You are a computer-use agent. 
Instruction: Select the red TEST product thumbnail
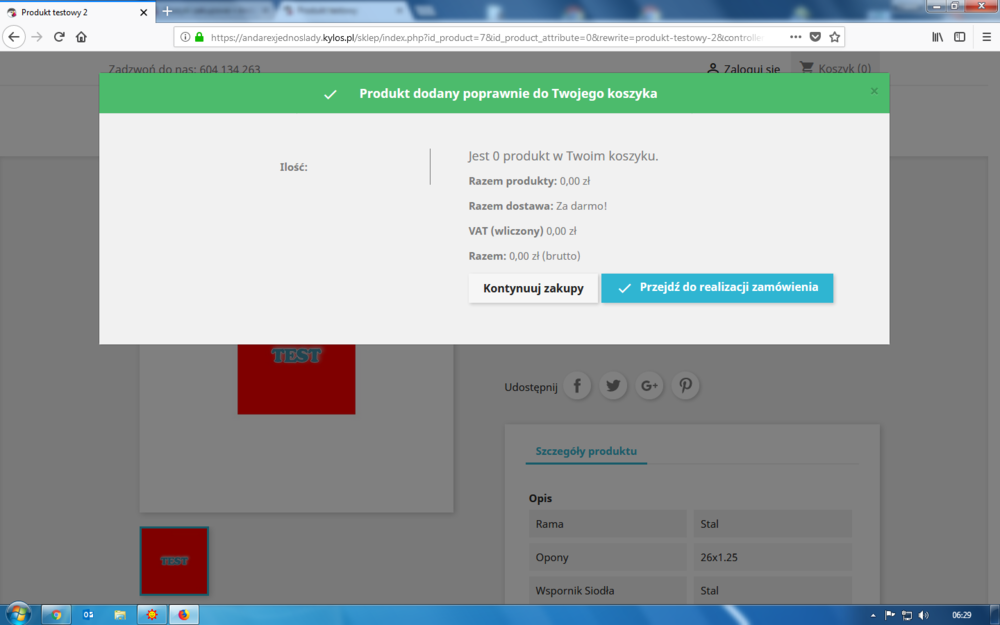click(x=173, y=561)
